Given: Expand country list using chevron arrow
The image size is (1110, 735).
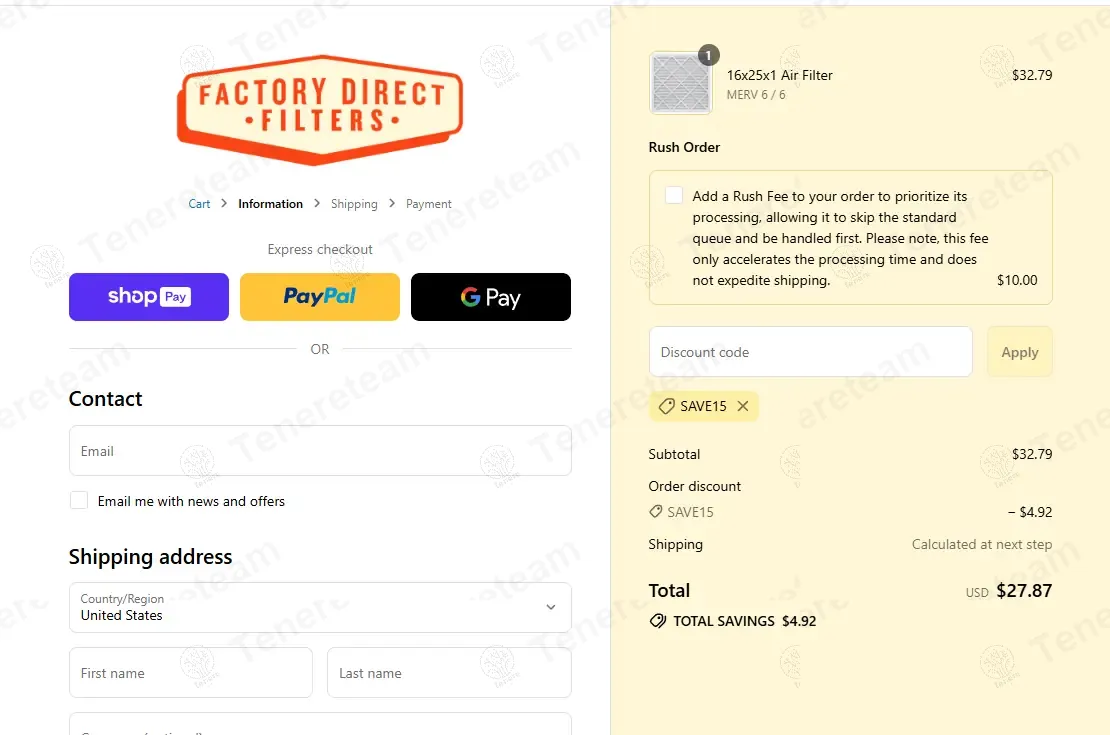Looking at the screenshot, I should click(550, 607).
